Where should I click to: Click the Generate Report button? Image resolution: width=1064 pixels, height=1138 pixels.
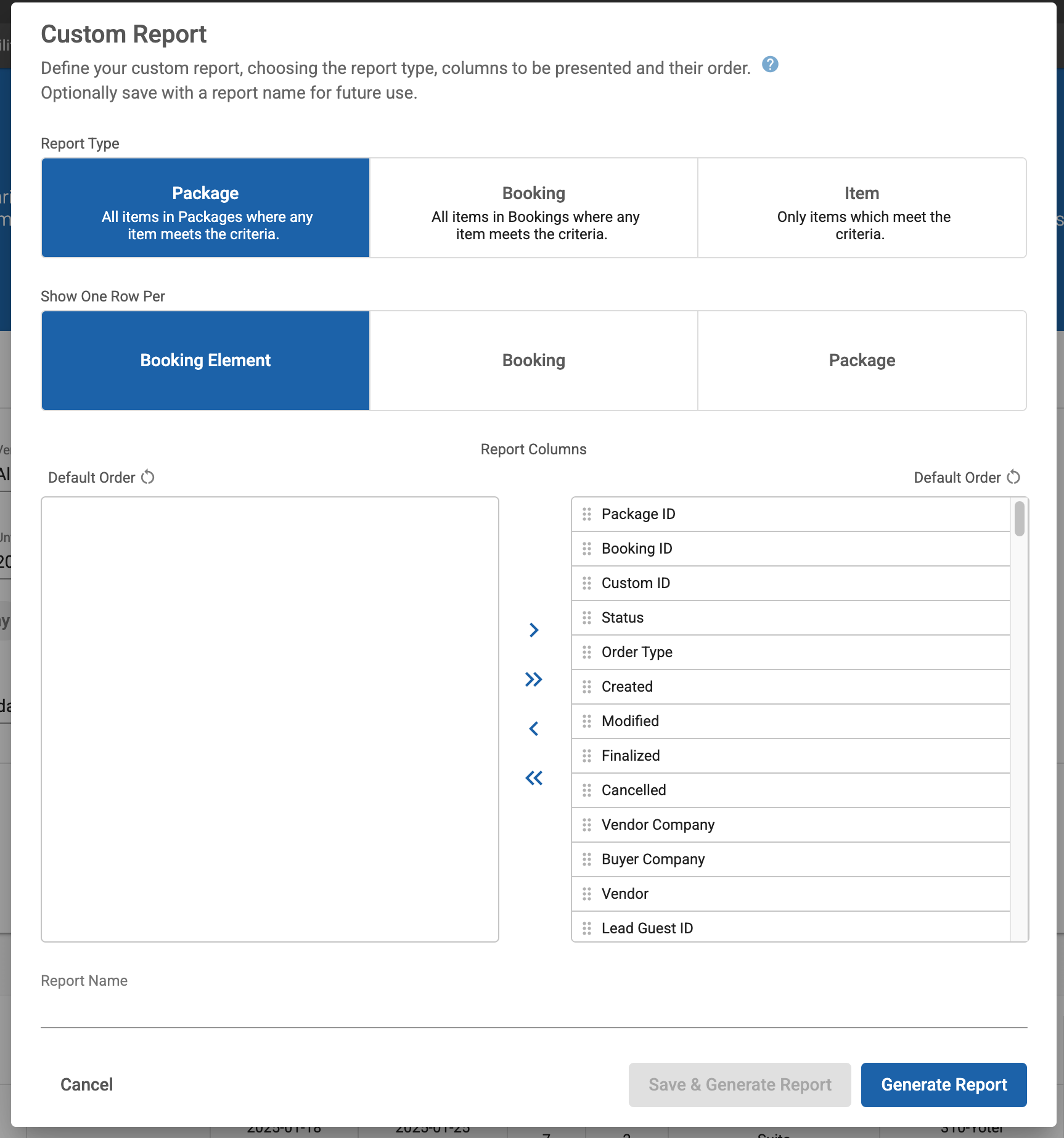click(x=943, y=1084)
